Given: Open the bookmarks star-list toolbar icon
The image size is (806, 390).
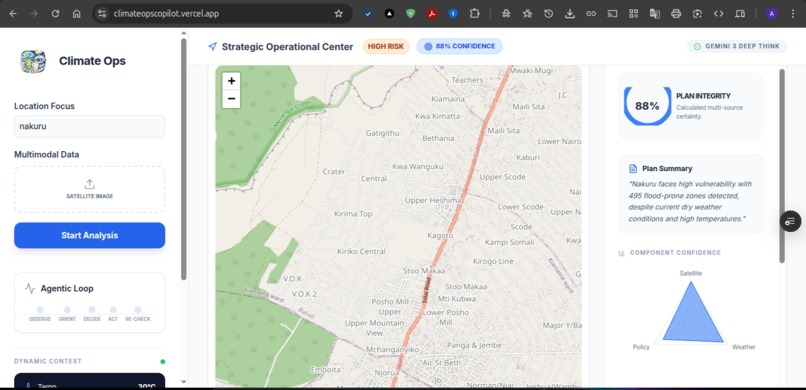Looking at the screenshot, I should (x=527, y=14).
